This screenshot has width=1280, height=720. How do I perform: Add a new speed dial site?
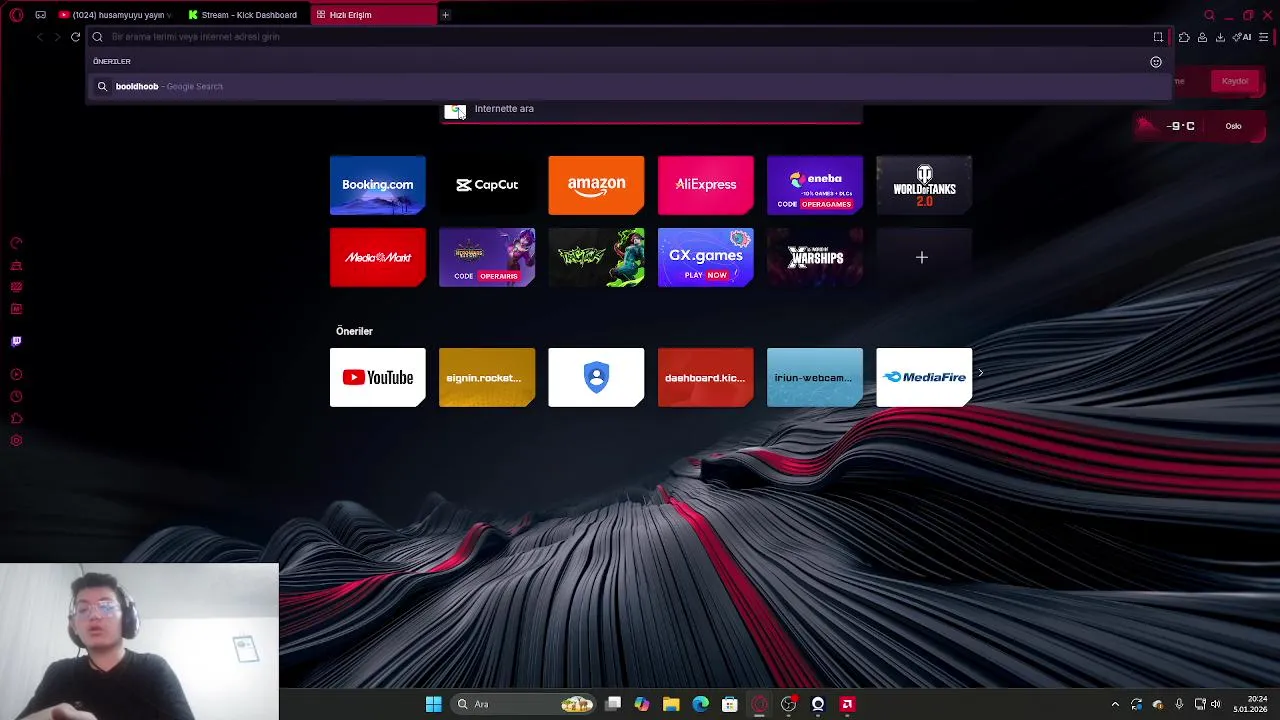pos(924,257)
